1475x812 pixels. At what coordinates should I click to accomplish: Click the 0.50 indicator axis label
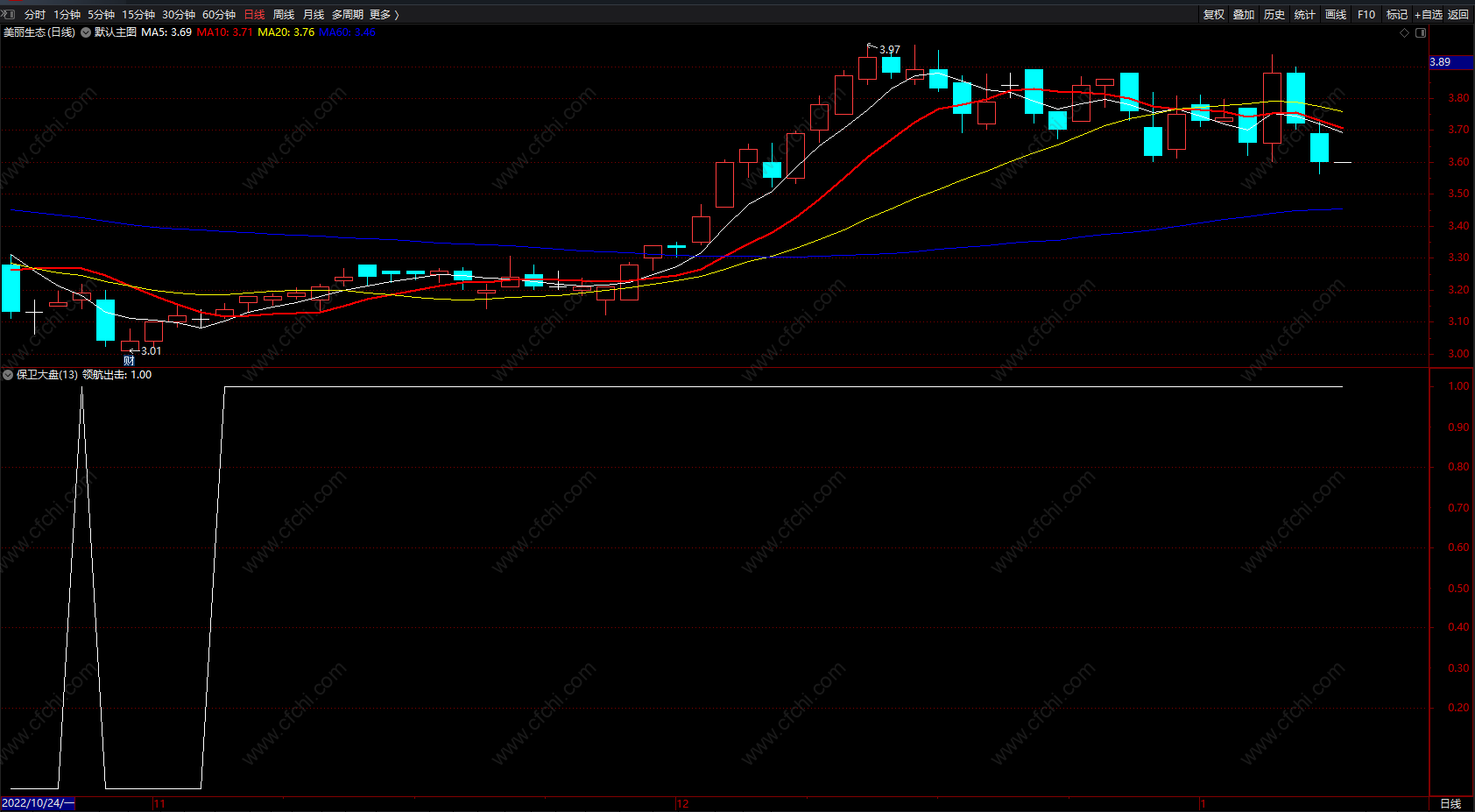click(1458, 589)
